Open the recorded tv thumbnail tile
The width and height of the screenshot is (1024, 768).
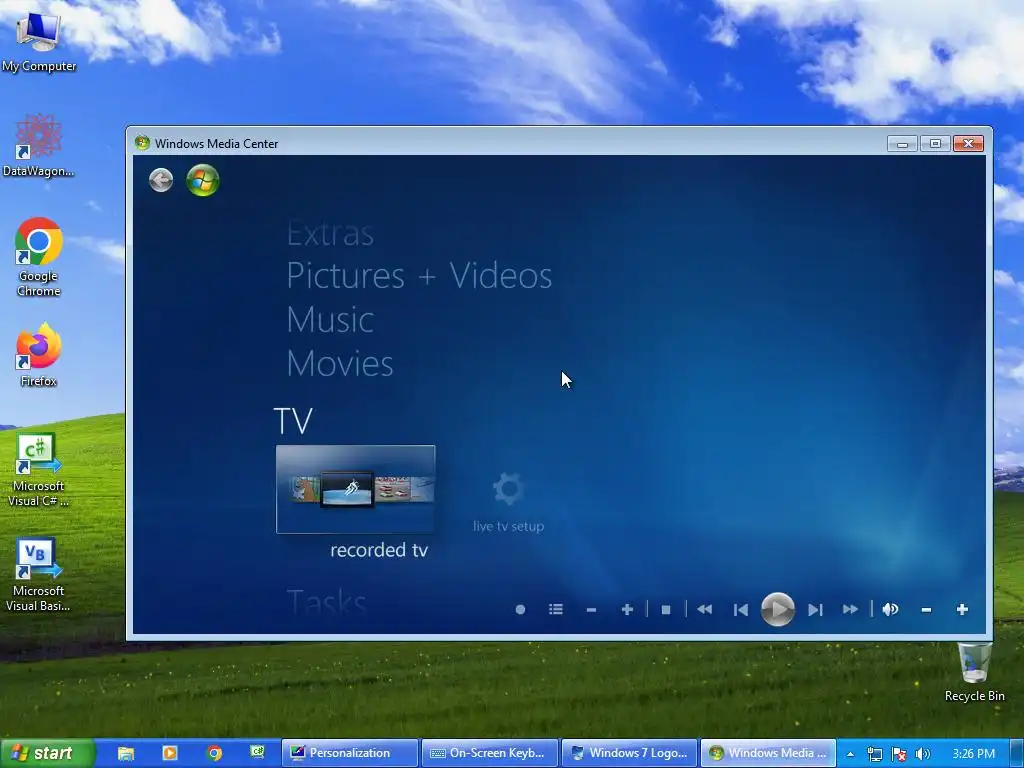click(x=355, y=489)
